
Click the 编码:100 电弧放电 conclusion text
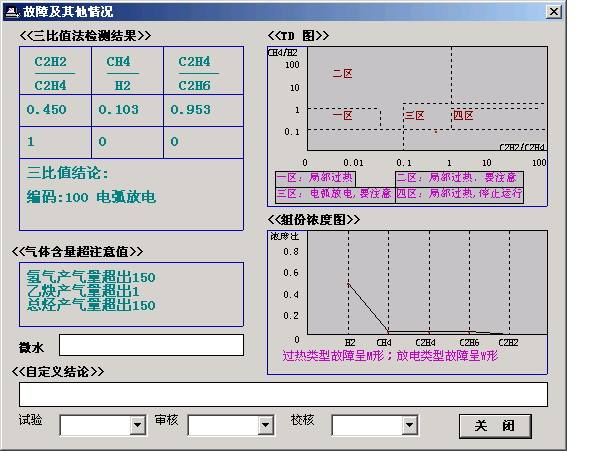coord(91,197)
